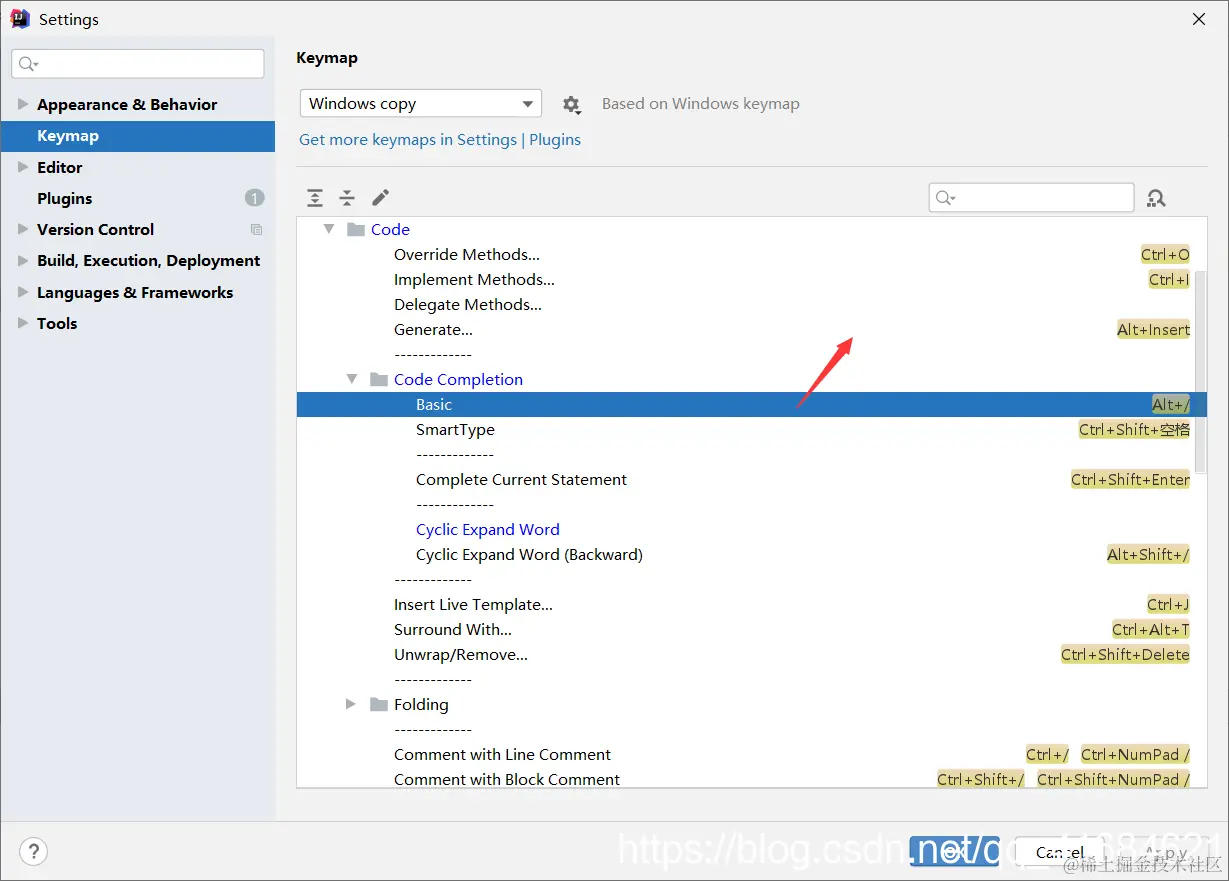Screen dimensions: 1229x881
Task: Click the Cancel button
Action: pyautogui.click(x=1059, y=852)
